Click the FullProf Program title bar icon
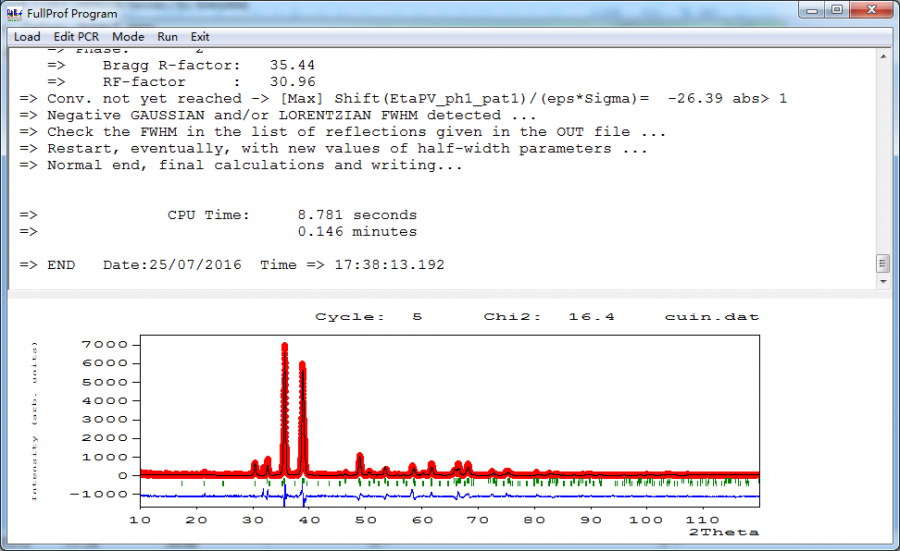Image resolution: width=900 pixels, height=551 pixels. click(x=14, y=13)
